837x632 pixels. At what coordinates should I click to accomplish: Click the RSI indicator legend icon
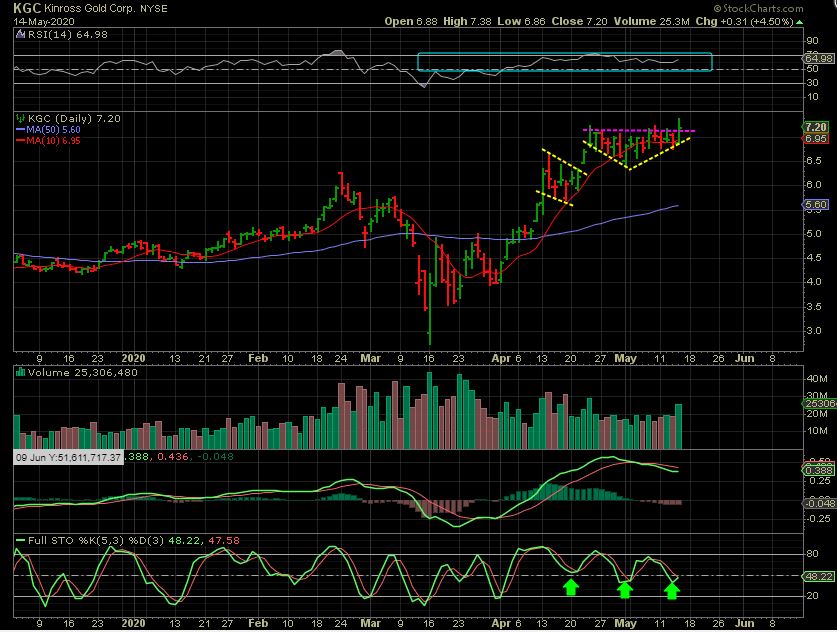(x=20, y=35)
